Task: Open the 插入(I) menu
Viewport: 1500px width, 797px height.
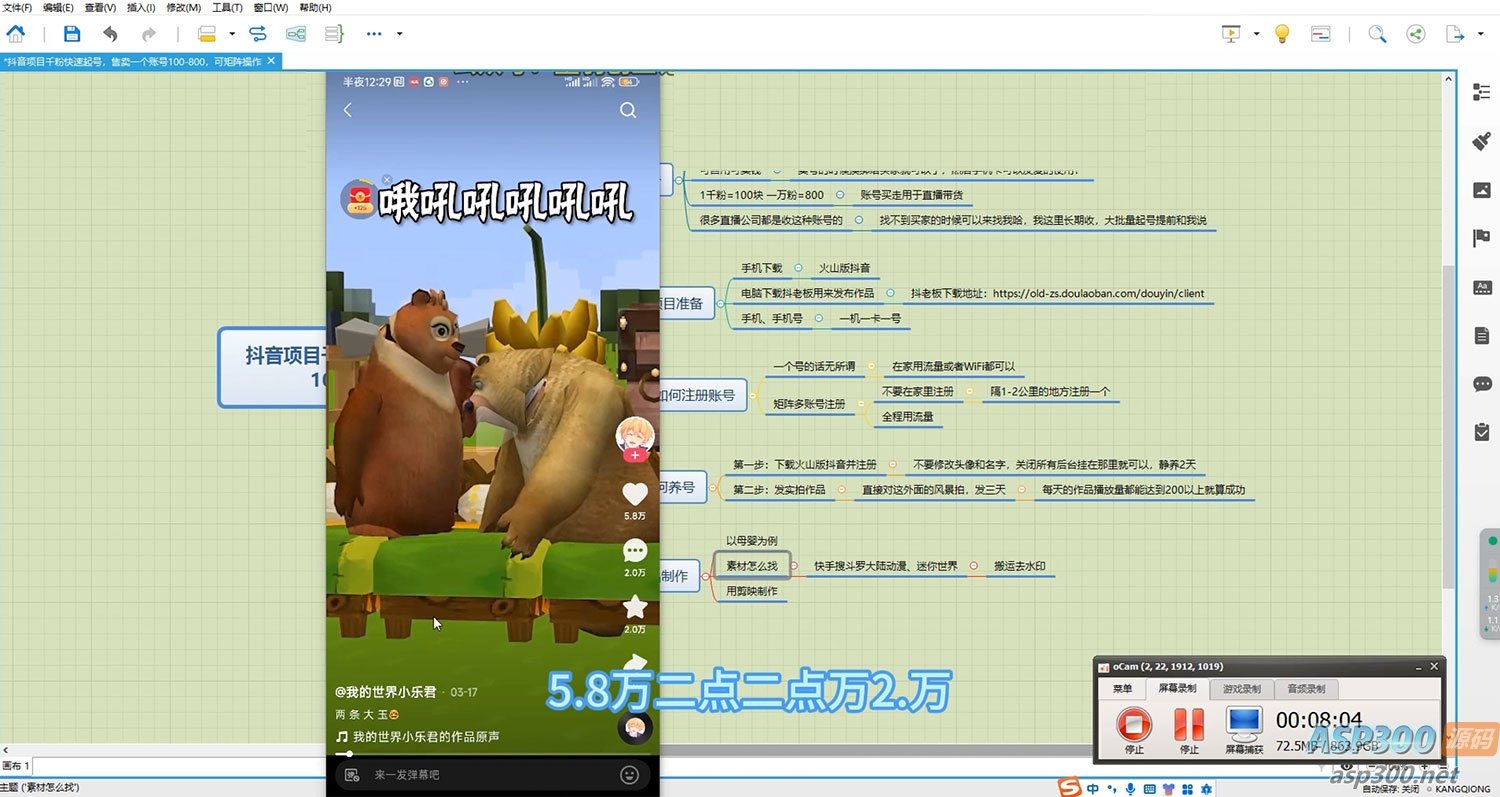Action: 141,7
